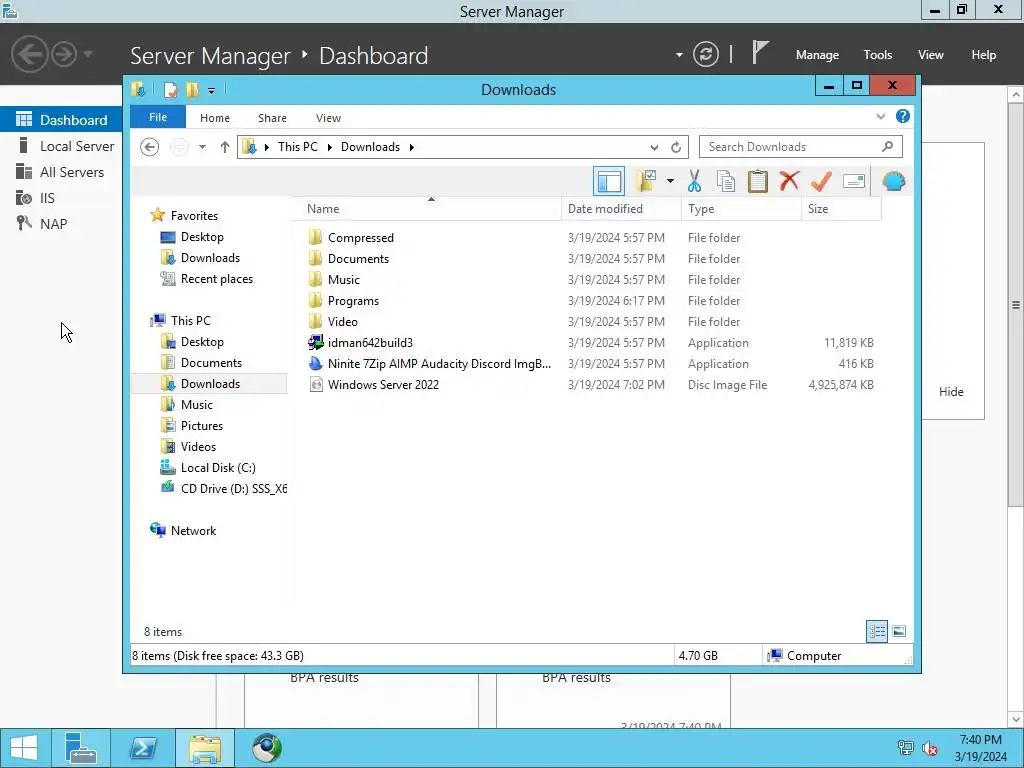This screenshot has height=768, width=1024.
Task: Expand Downloads breadcrumb arrow
Action: [x=411, y=147]
